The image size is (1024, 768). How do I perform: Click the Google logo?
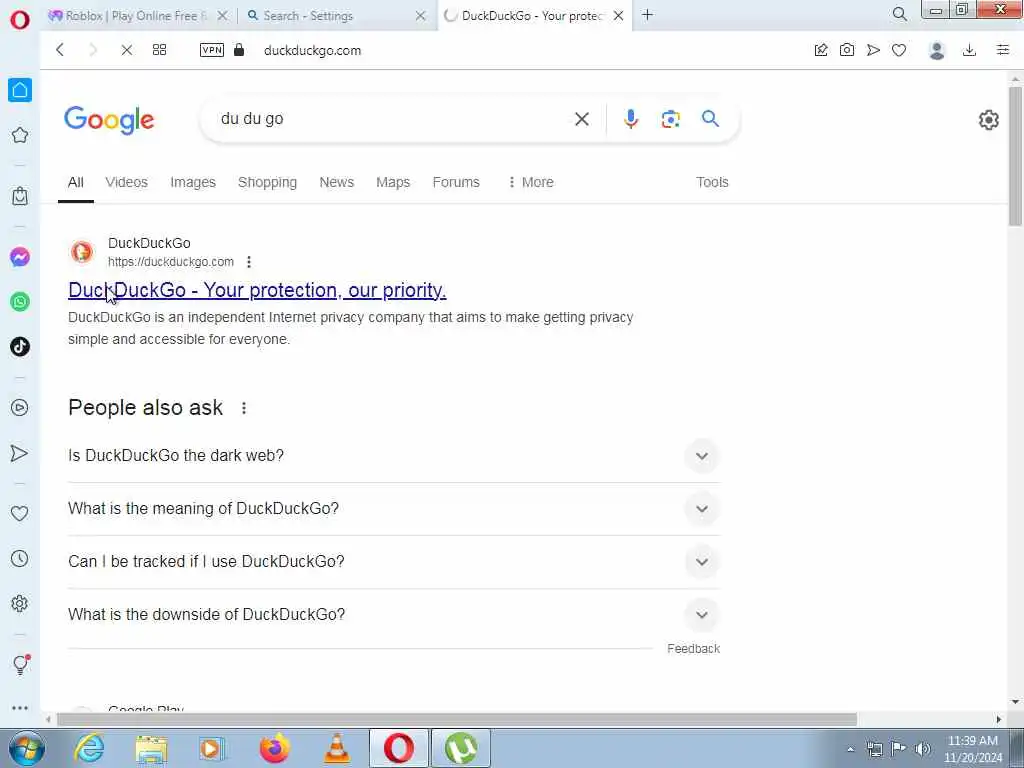pos(109,120)
